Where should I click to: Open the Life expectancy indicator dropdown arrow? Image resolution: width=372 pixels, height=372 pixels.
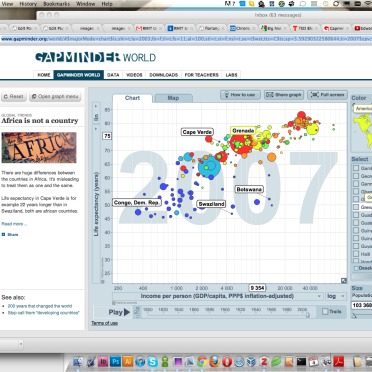(96, 128)
